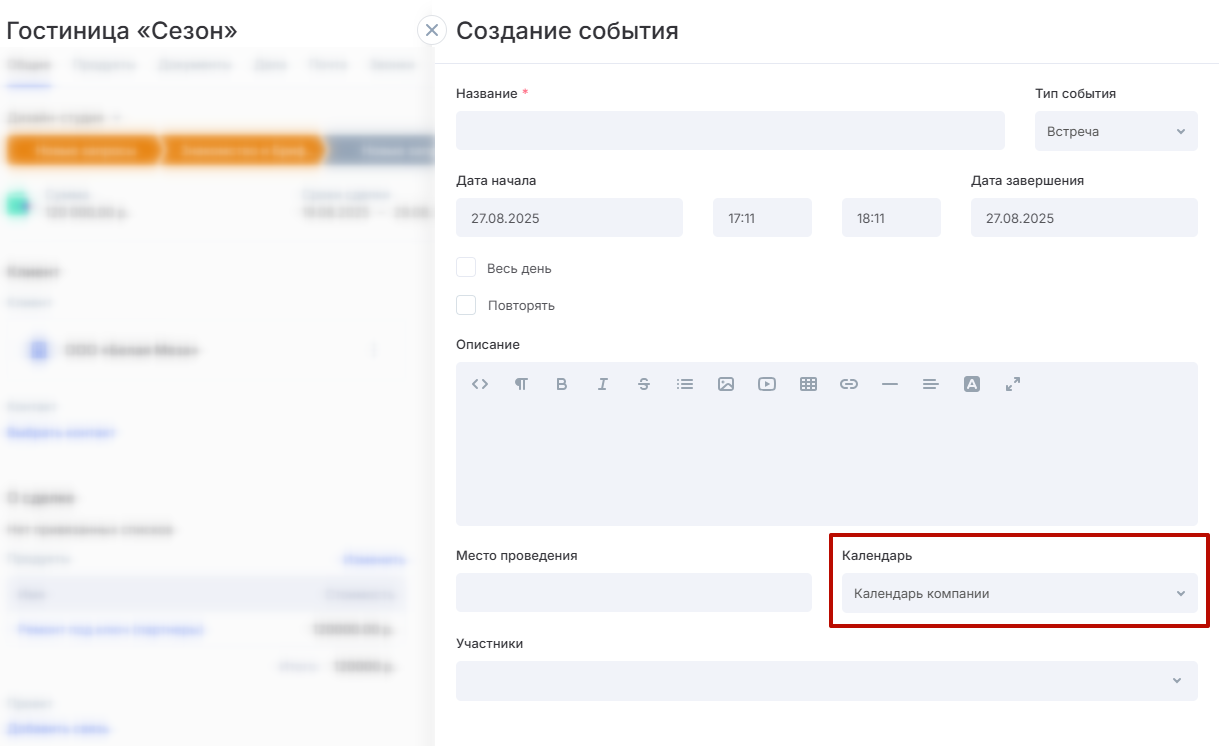Toggle HTML source code view in editor
Viewport: 1219px width, 746px height.
480,384
